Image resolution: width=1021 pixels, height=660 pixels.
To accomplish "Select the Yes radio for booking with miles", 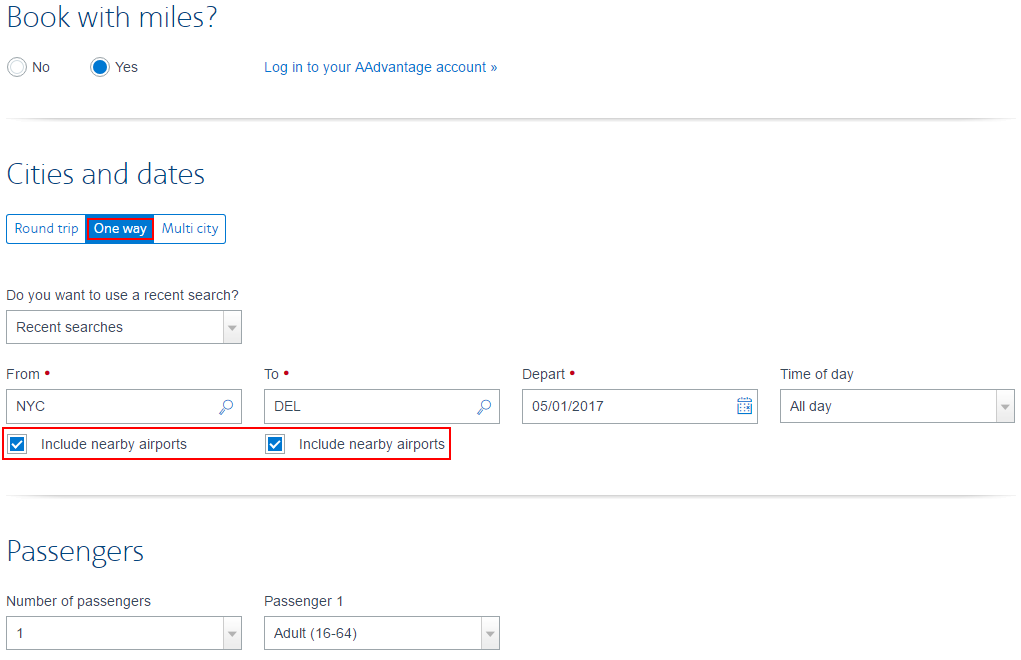I will tap(100, 67).
